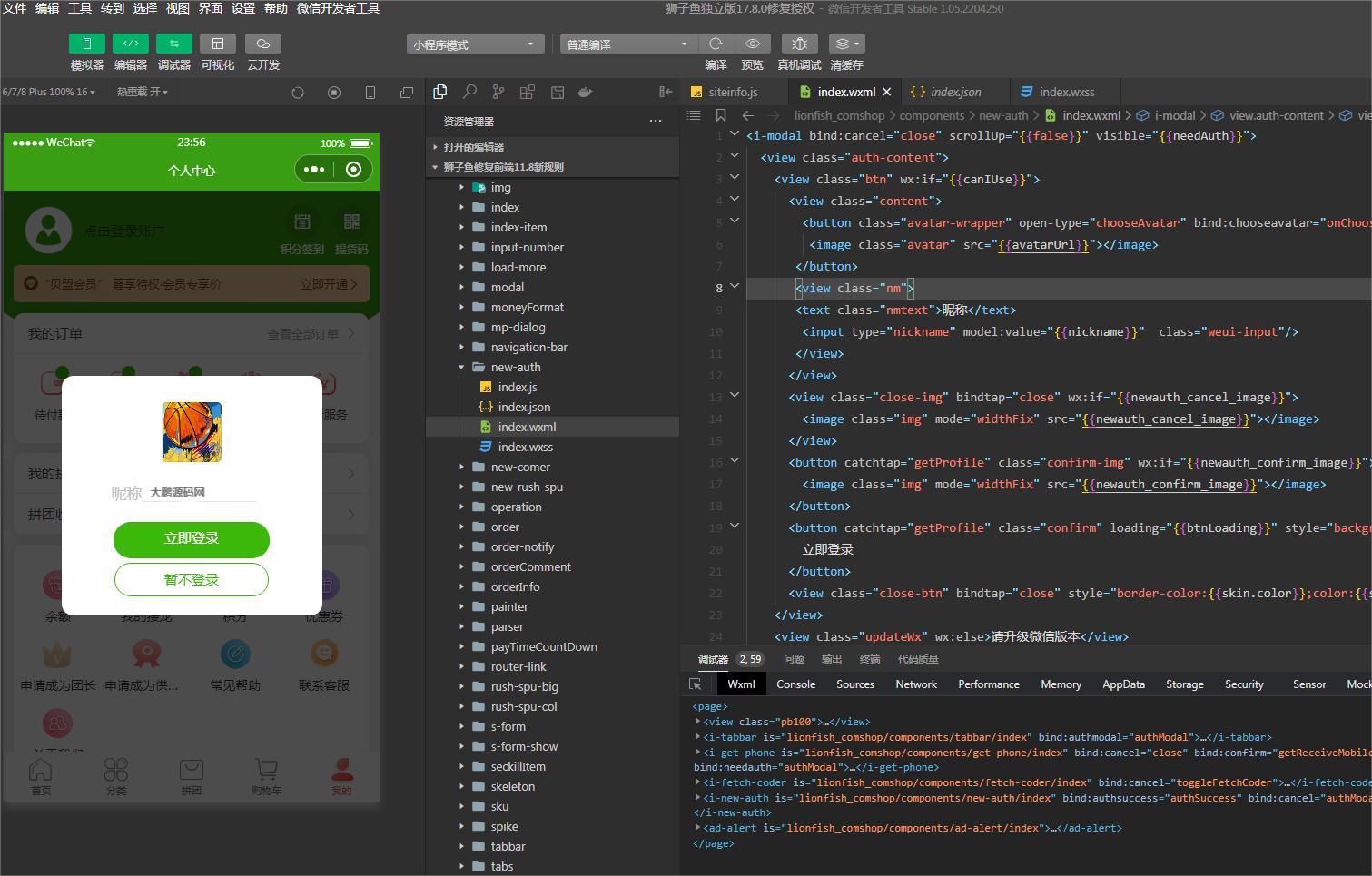The width and height of the screenshot is (1372, 876).
Task: Open the normal compile mode dropdown
Action: tap(627, 44)
